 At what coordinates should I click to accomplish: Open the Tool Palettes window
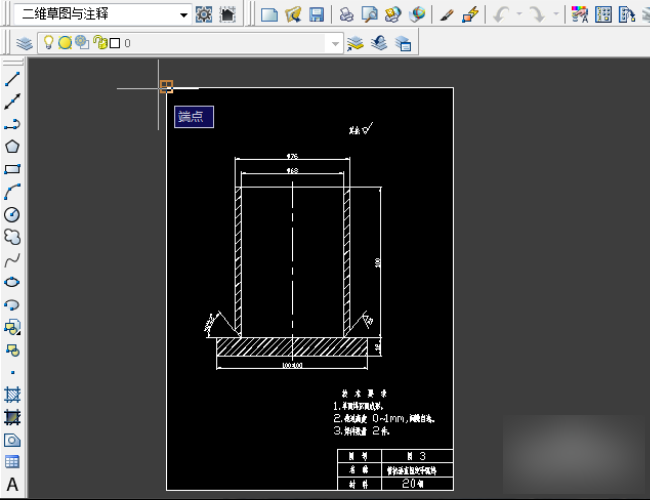point(626,15)
